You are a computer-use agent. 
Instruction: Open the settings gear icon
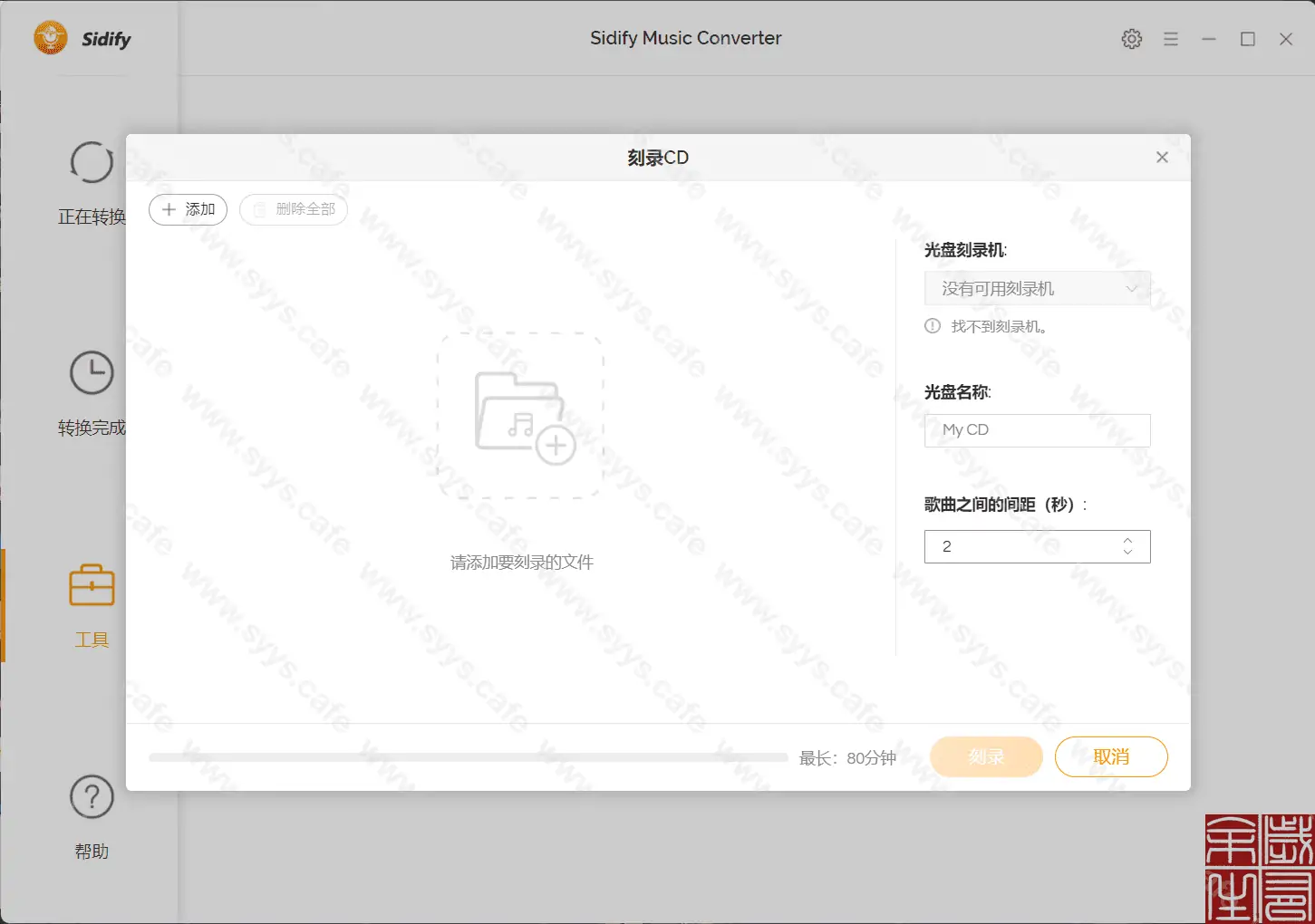click(1131, 38)
